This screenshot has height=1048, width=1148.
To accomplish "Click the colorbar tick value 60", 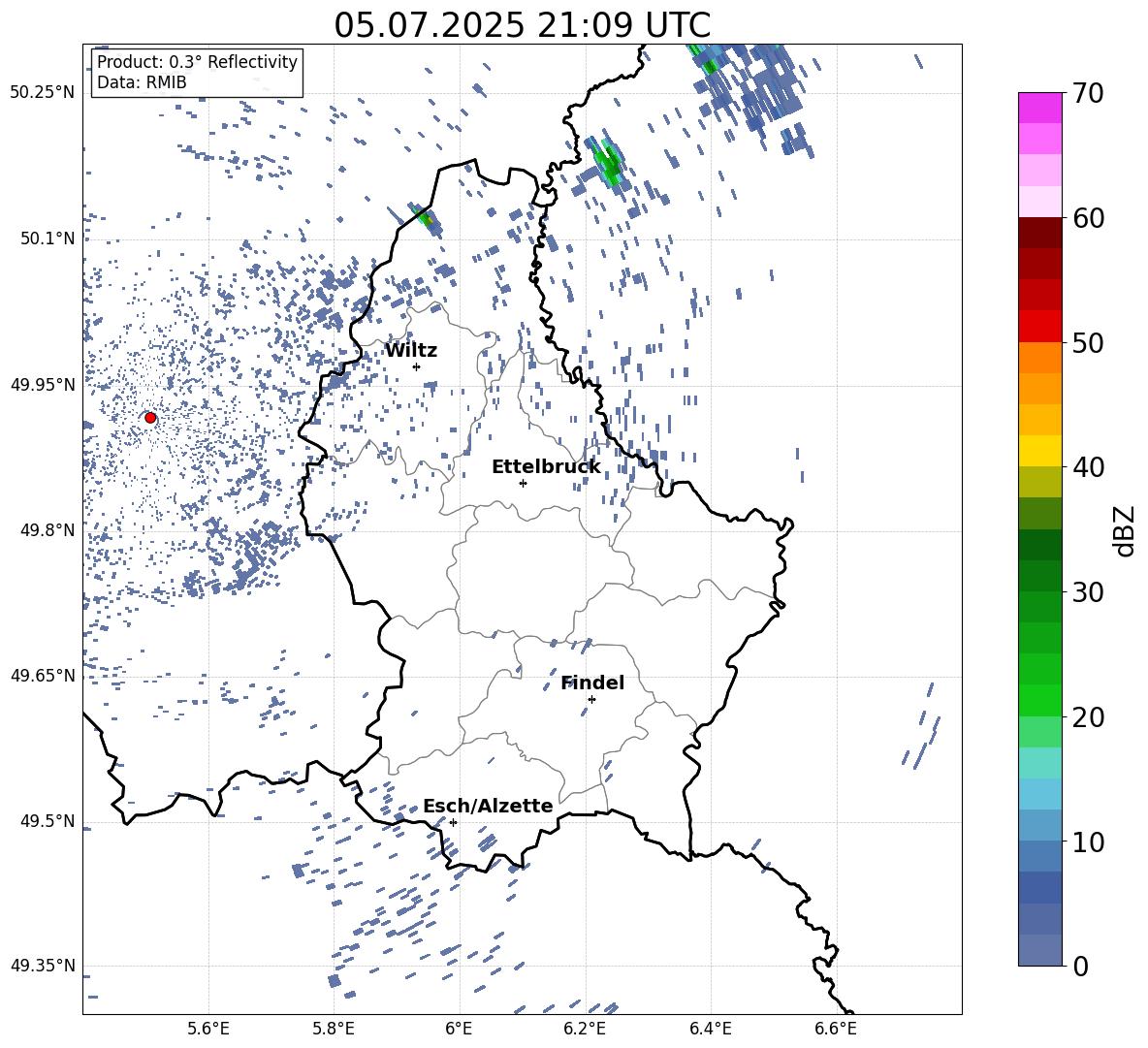I will (1088, 218).
